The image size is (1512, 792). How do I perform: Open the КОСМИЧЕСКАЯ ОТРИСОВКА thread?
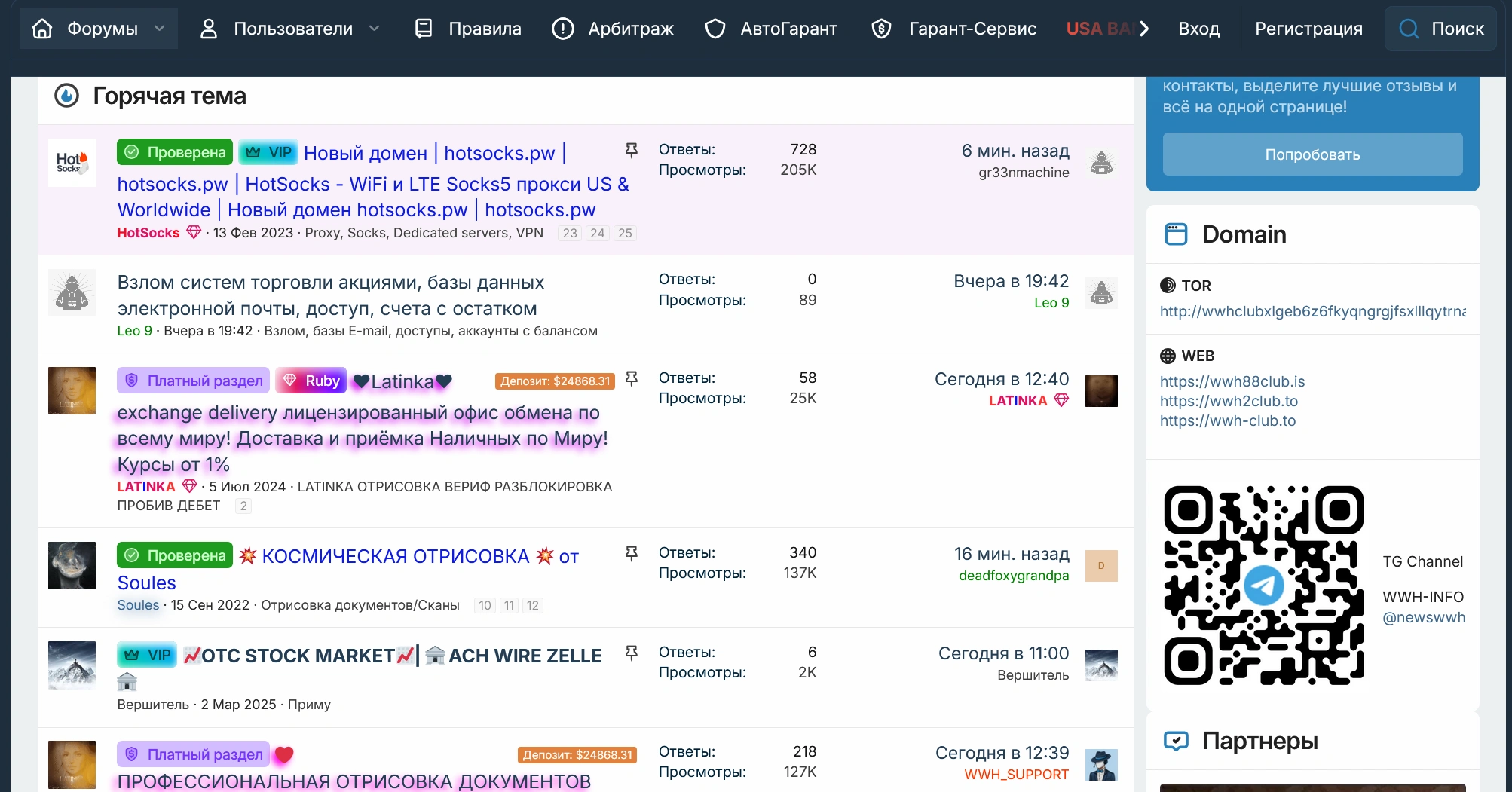(x=348, y=569)
